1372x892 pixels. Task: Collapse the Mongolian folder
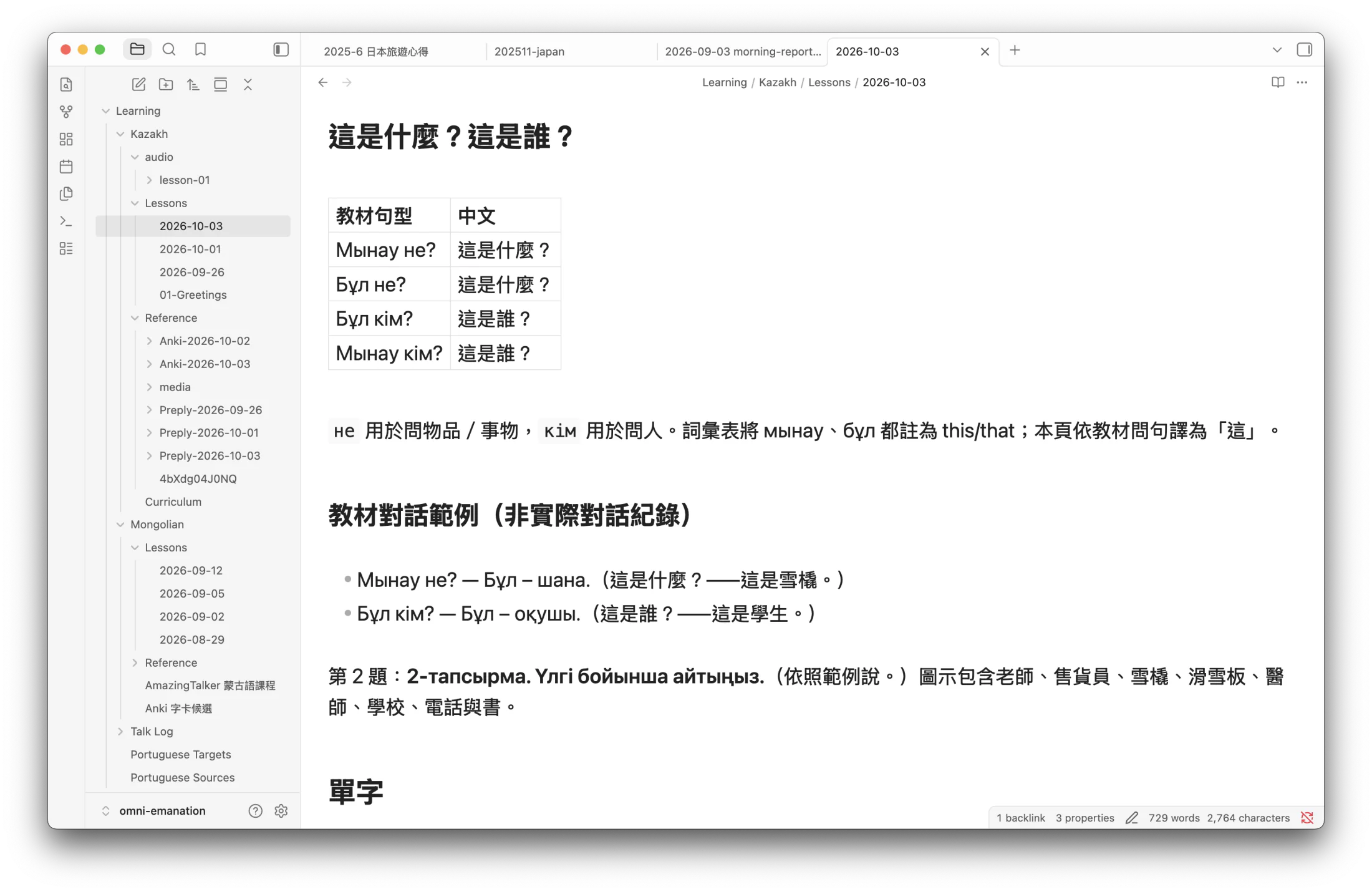tap(120, 525)
